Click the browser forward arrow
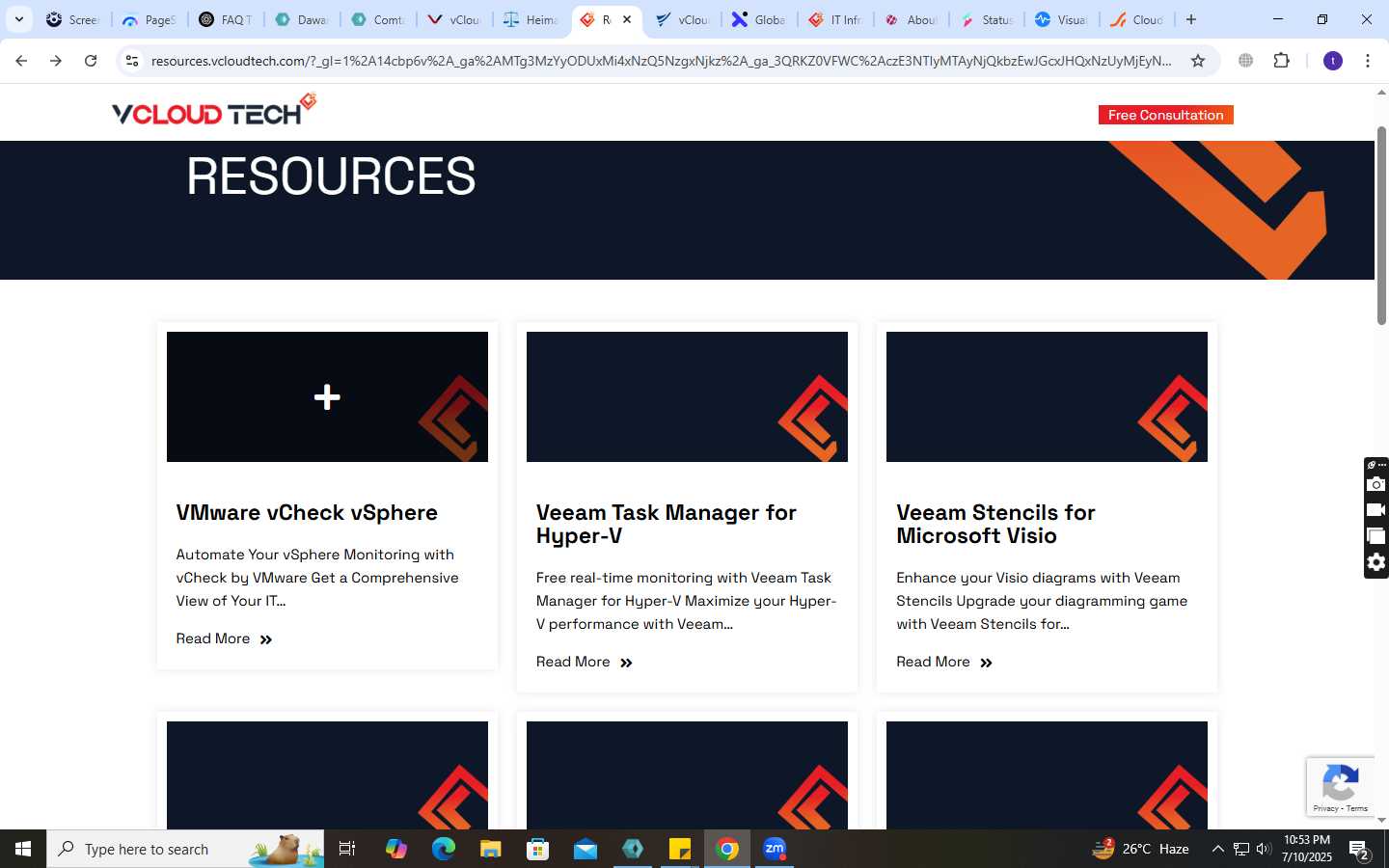 (56, 61)
